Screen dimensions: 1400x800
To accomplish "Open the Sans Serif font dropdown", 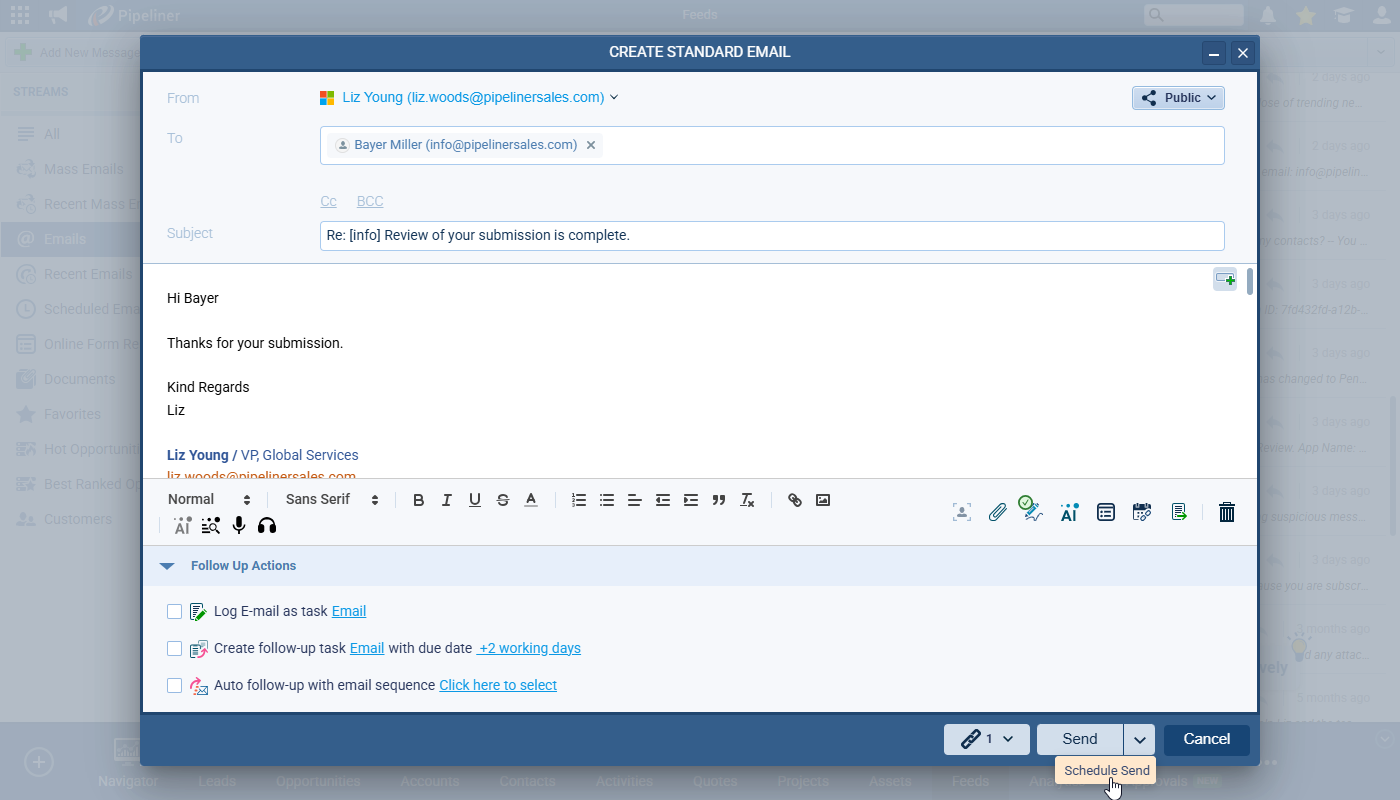I will [x=332, y=500].
